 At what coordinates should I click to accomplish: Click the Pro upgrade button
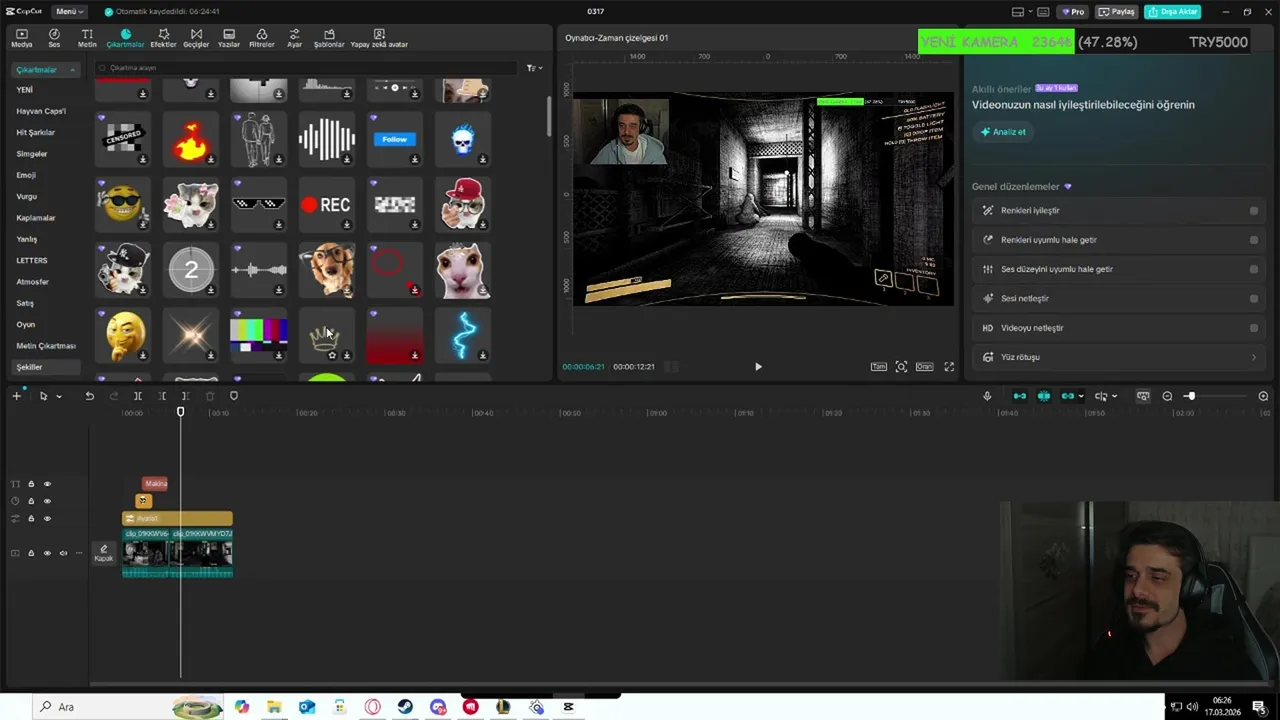pyautogui.click(x=1074, y=12)
